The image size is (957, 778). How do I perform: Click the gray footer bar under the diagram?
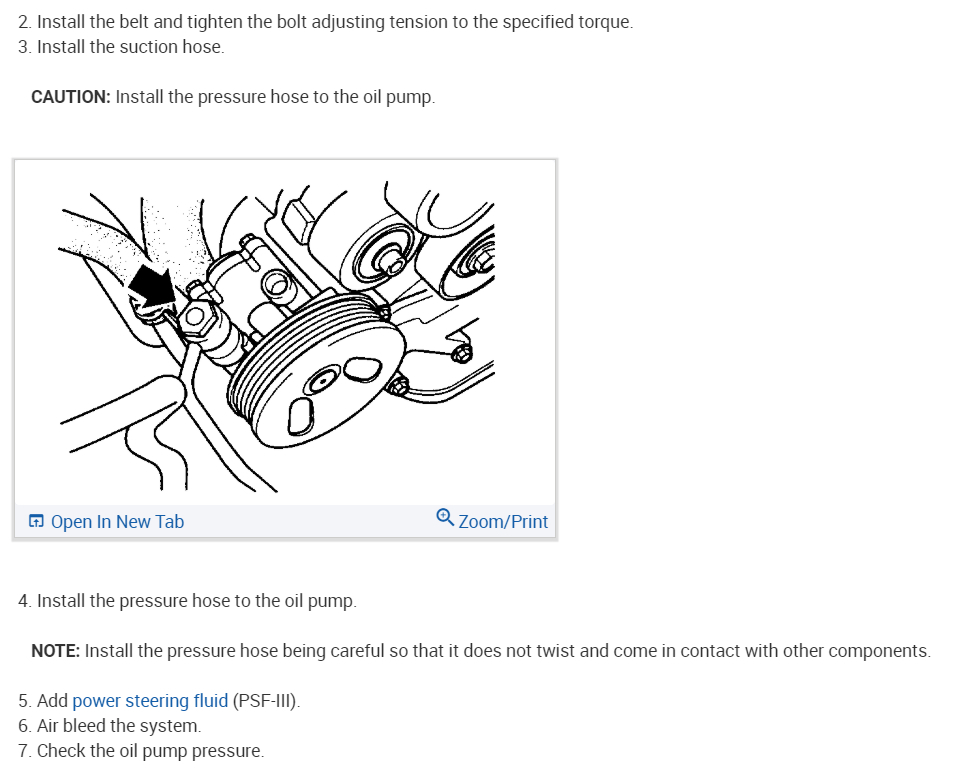[x=285, y=521]
